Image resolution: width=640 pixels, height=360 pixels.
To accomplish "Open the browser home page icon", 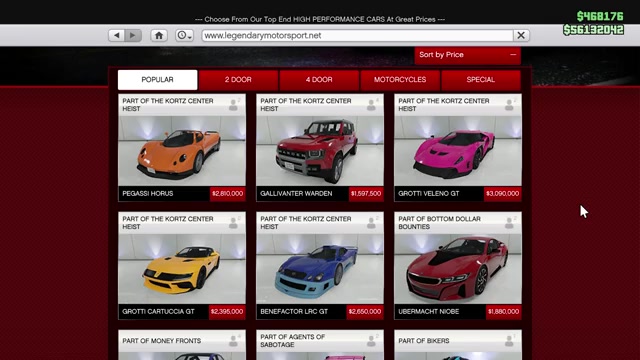I will (159, 36).
